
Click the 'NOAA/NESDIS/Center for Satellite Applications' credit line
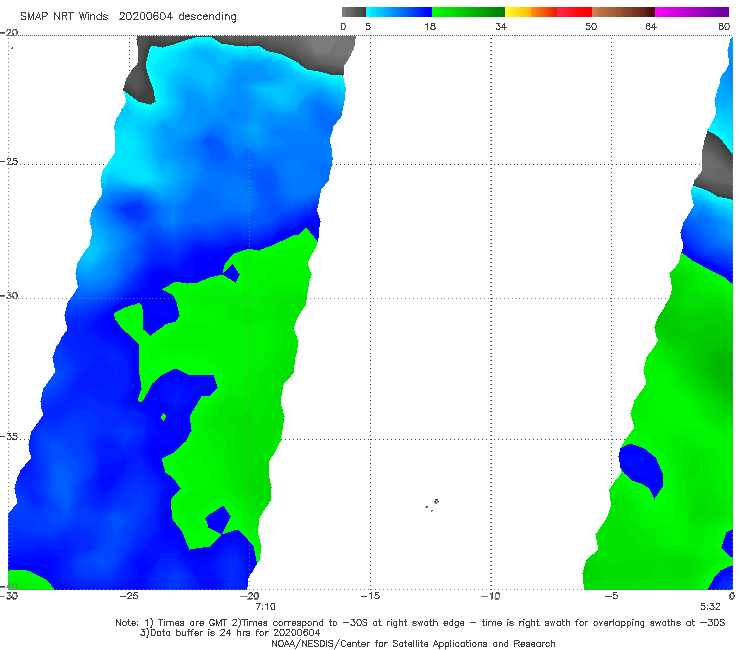pyautogui.click(x=413, y=643)
